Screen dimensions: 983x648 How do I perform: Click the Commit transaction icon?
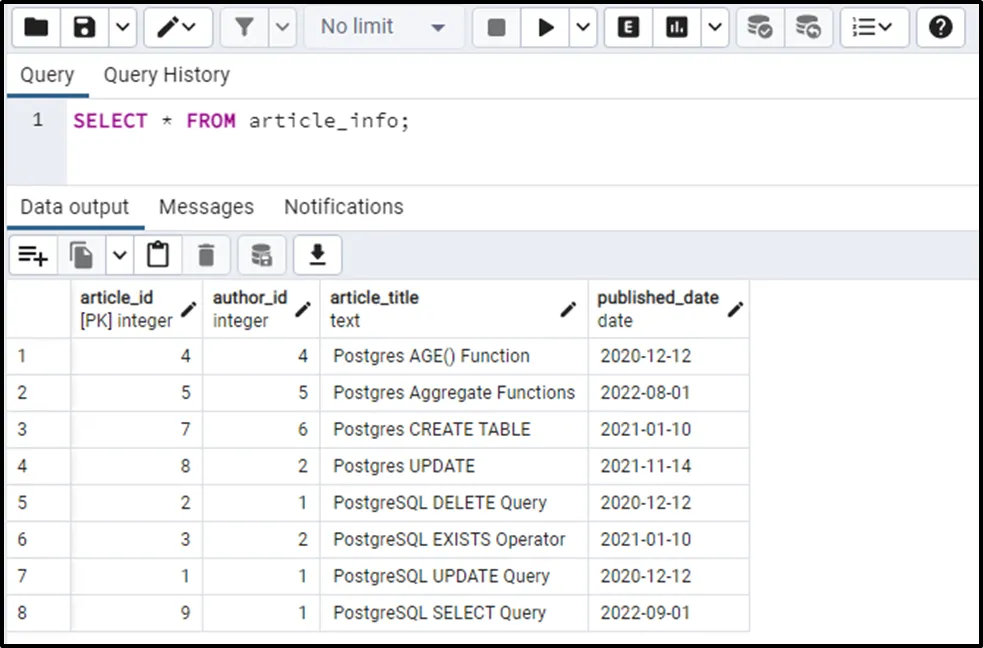click(760, 27)
